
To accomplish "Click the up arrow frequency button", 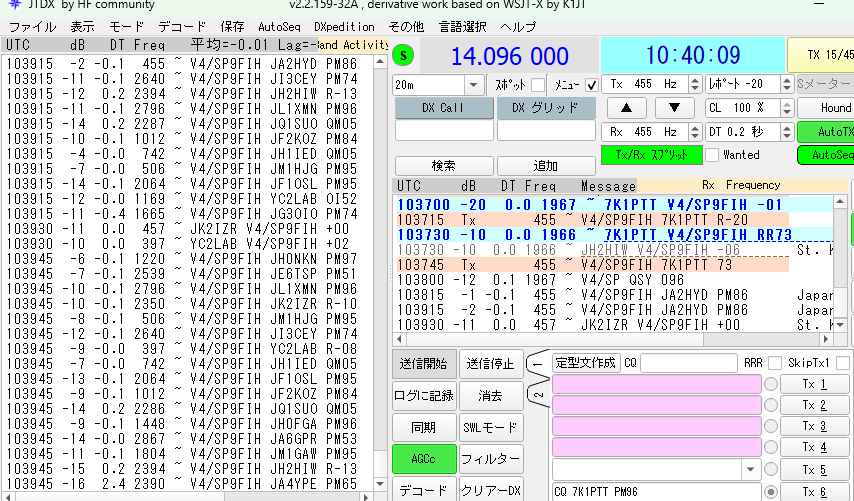I will point(626,108).
